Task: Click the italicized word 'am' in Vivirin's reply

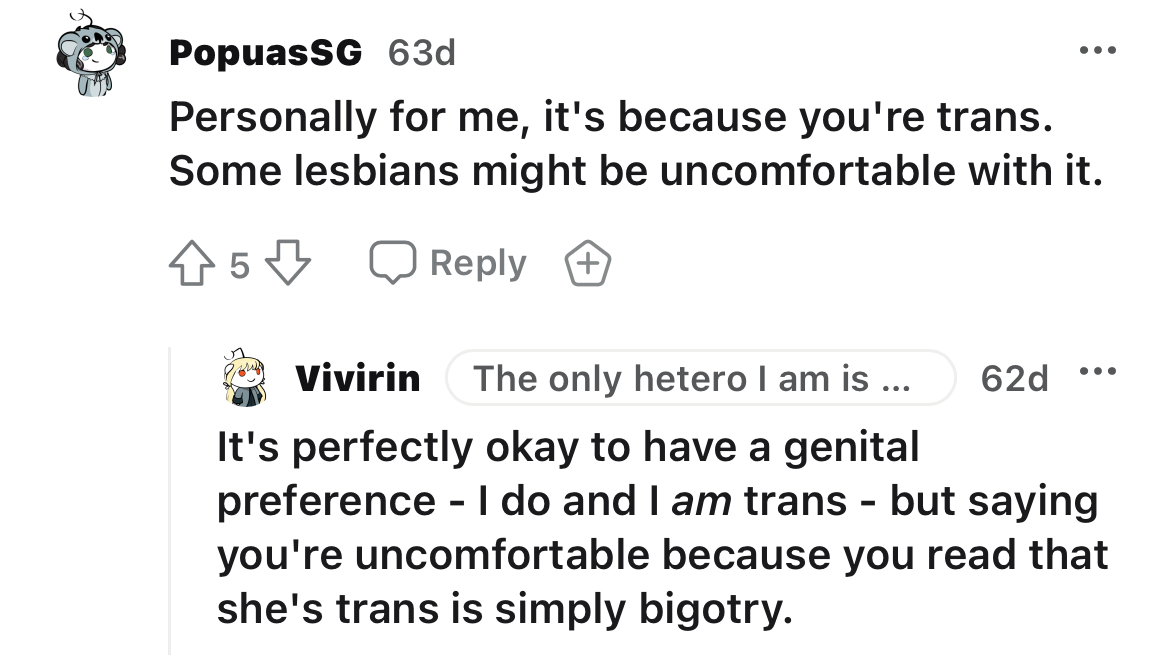Action: pos(701,501)
